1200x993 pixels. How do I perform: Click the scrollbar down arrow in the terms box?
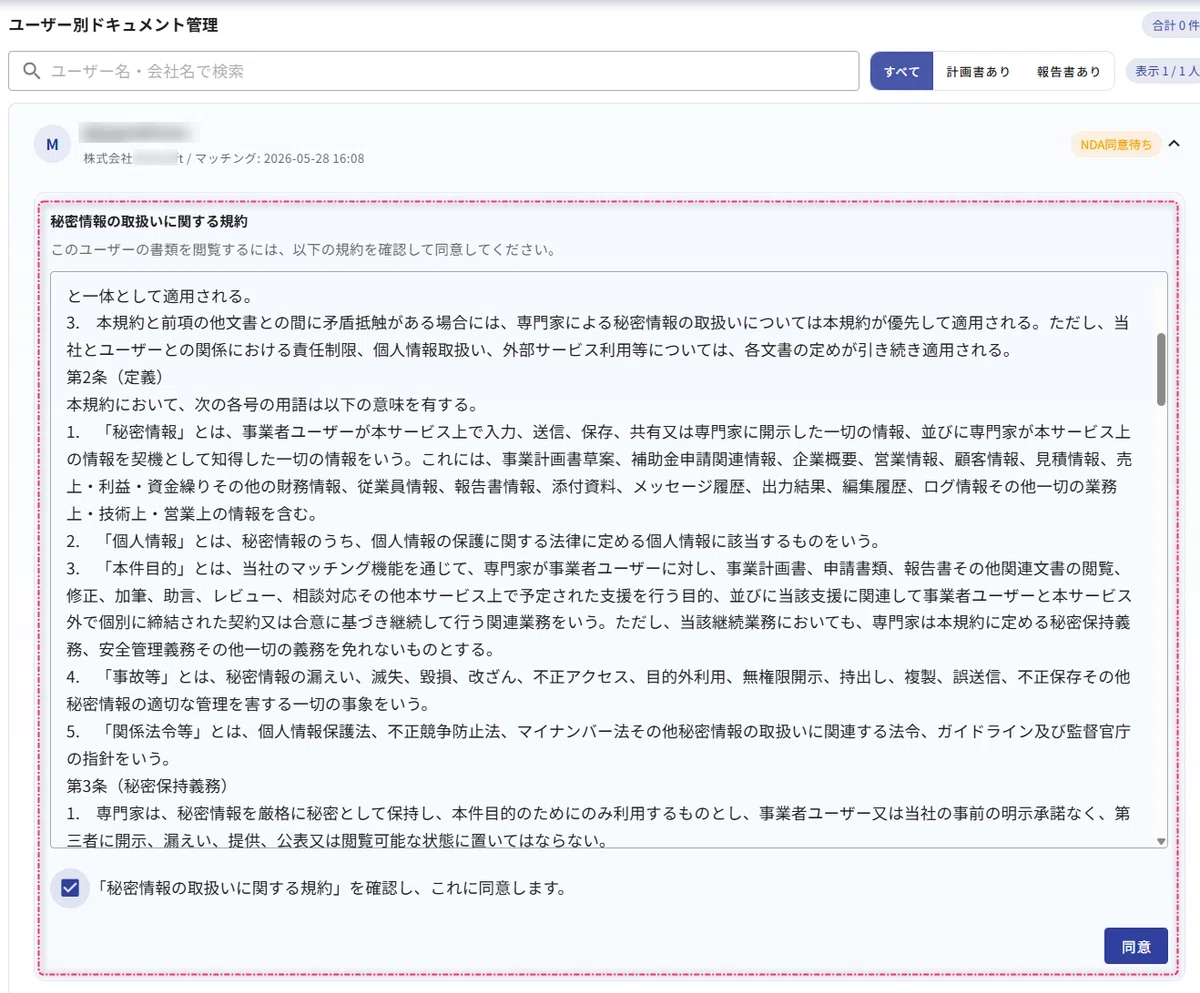[x=1161, y=841]
